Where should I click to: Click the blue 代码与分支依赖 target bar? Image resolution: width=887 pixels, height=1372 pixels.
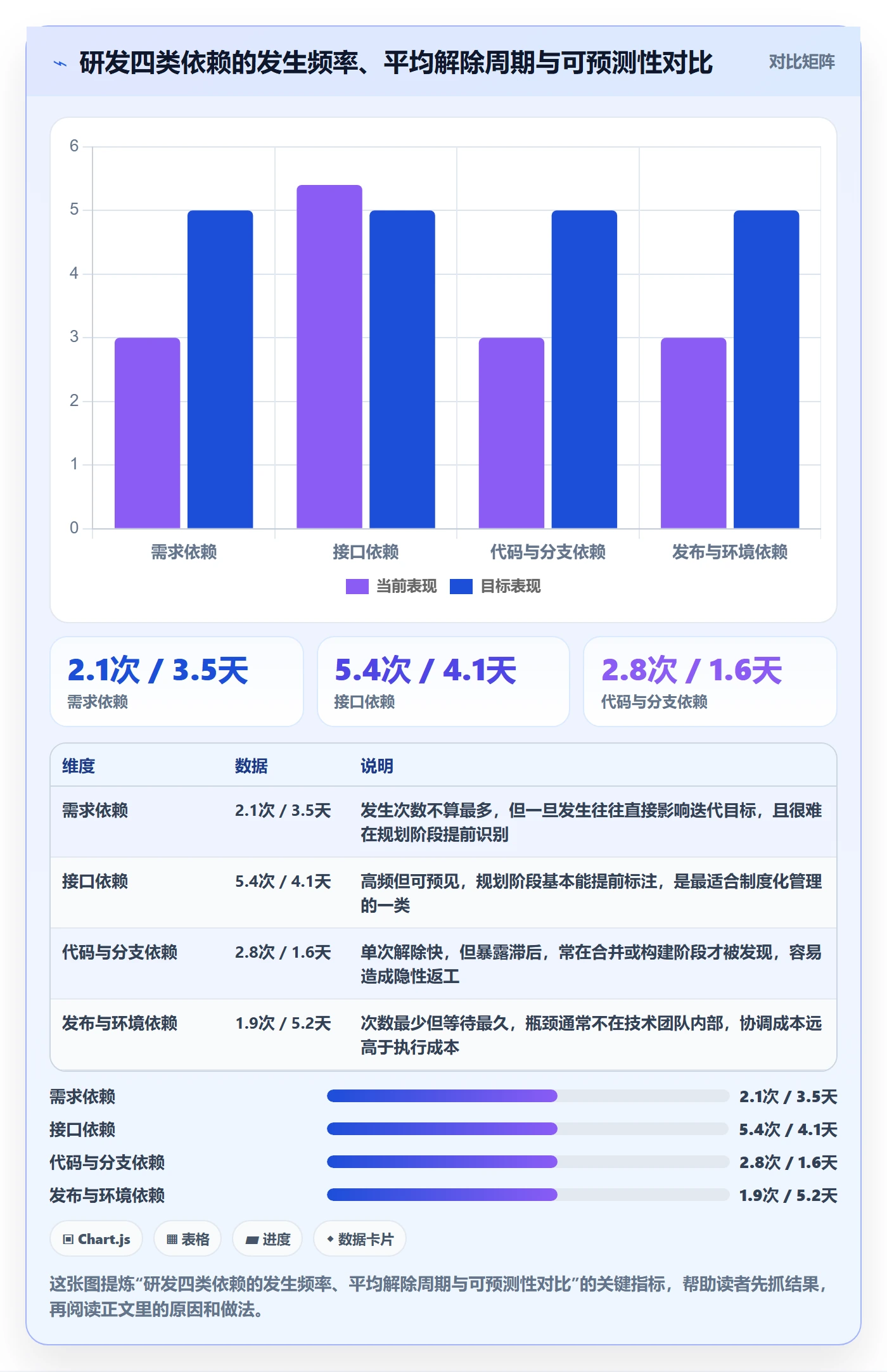[x=584, y=369]
